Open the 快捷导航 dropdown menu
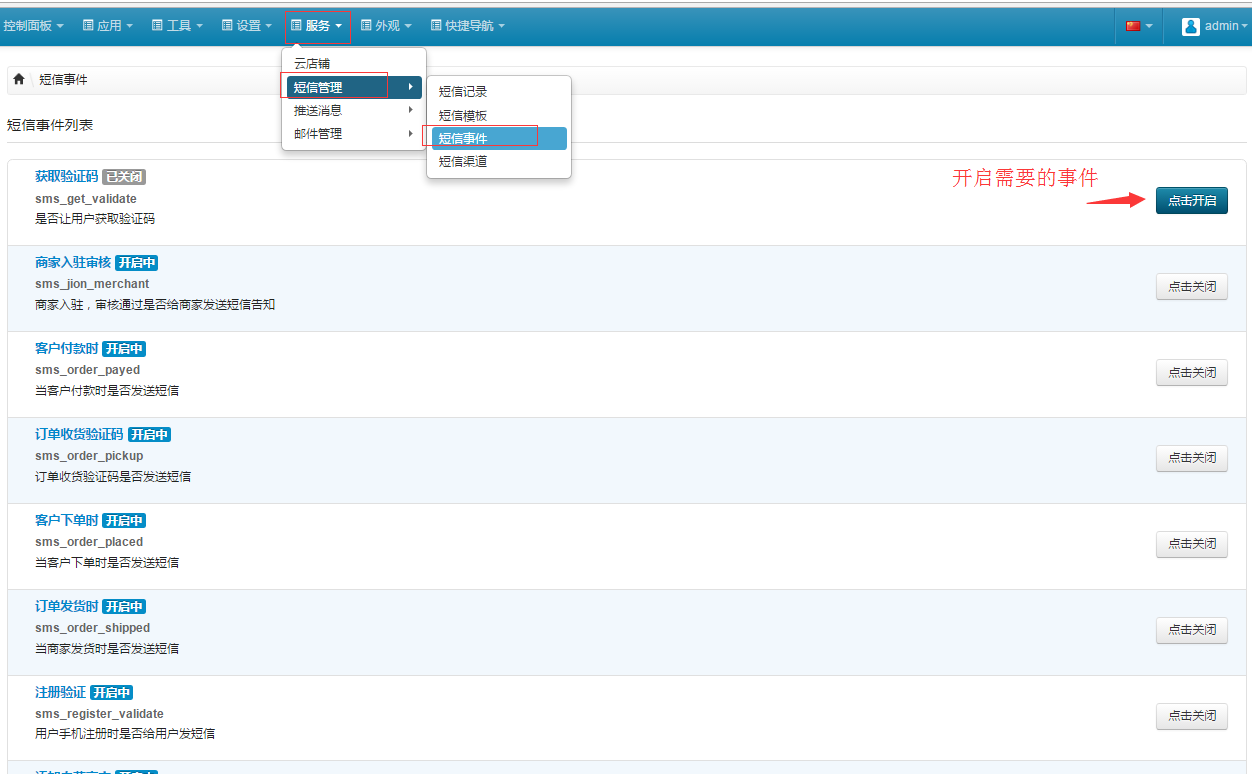The height and width of the screenshot is (774, 1252). point(467,26)
